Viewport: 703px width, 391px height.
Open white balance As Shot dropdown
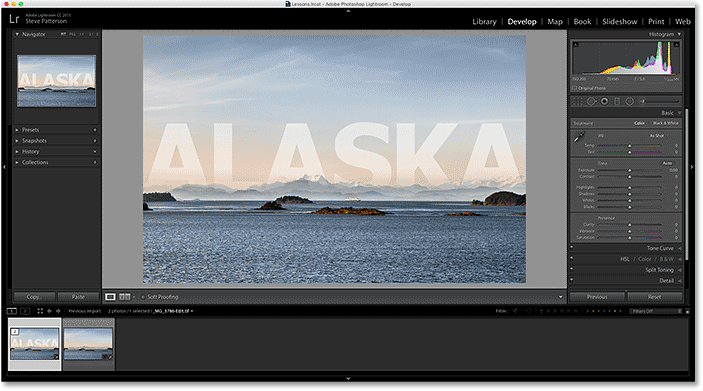pos(659,136)
